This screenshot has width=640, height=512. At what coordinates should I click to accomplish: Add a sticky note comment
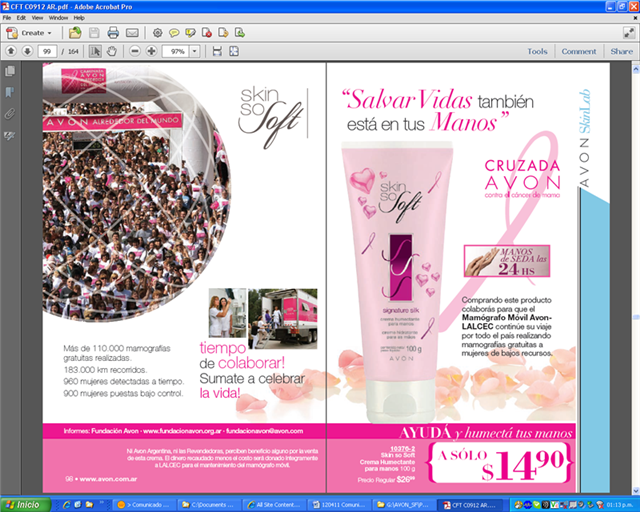click(x=174, y=33)
